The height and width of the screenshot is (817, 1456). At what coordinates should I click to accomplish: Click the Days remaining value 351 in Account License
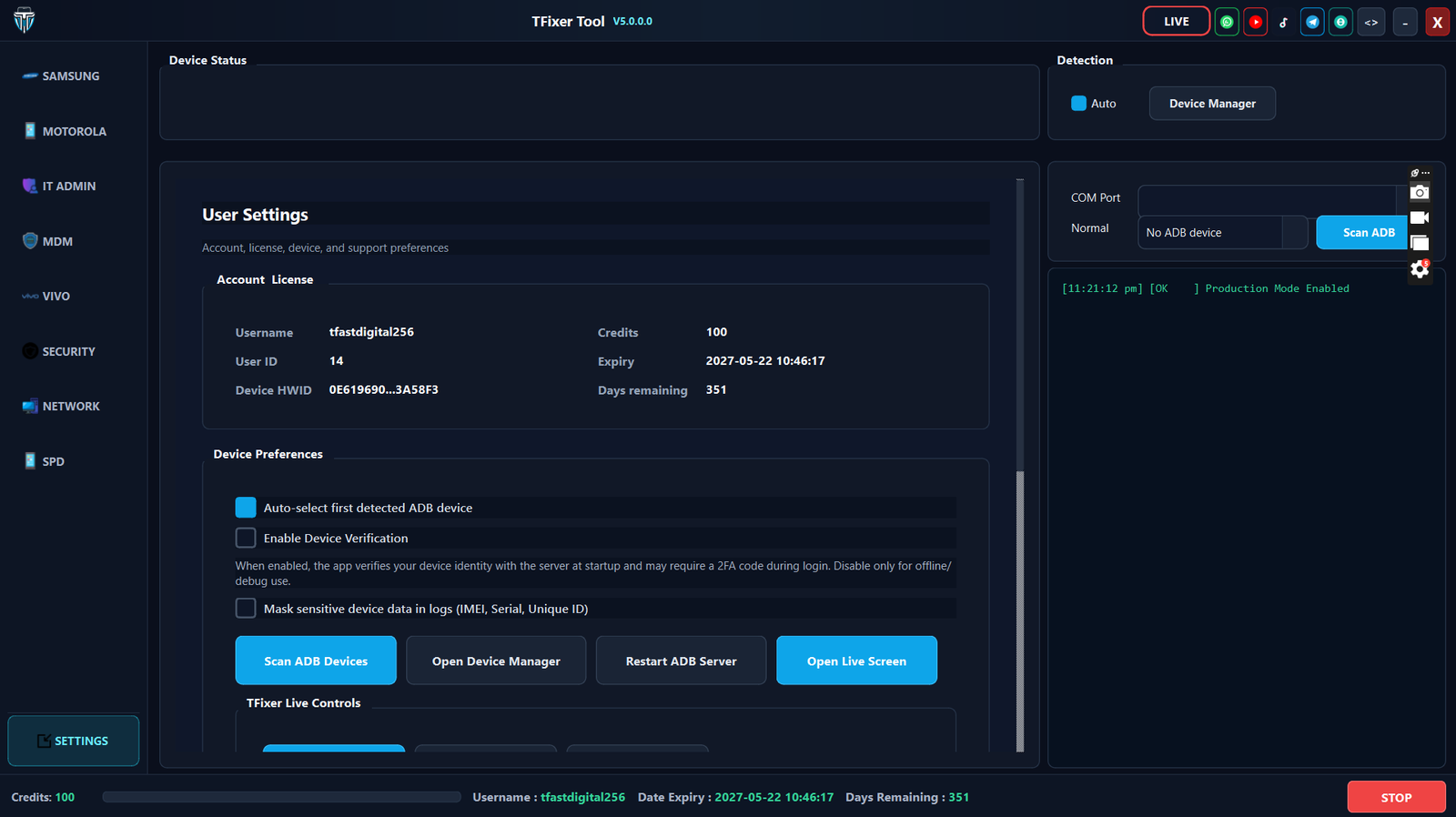click(x=716, y=389)
